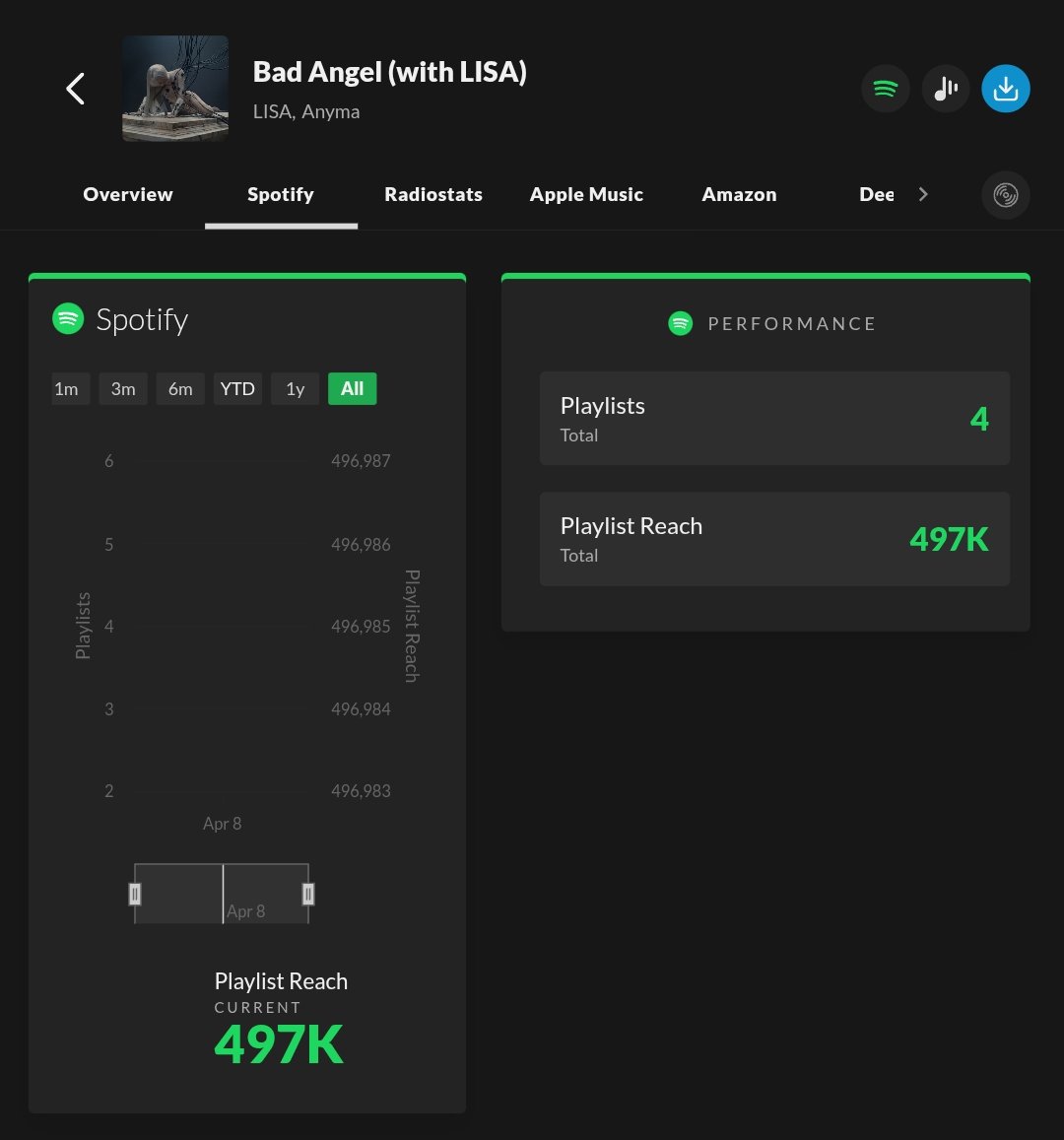Click the Apr 8 marker in range navigator
This screenshot has width=1064, height=1140.
pyautogui.click(x=245, y=911)
